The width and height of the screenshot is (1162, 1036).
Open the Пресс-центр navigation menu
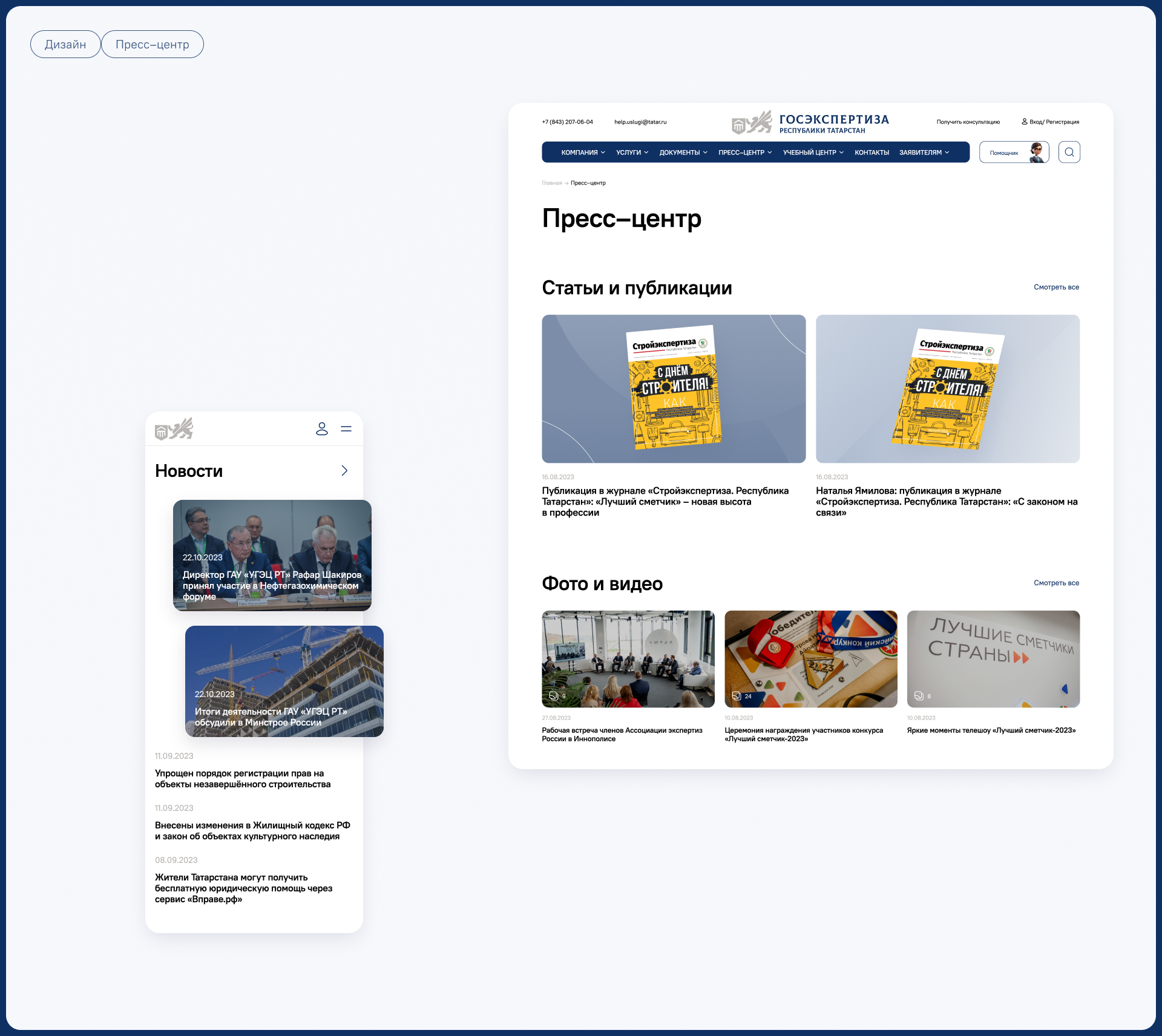point(745,152)
